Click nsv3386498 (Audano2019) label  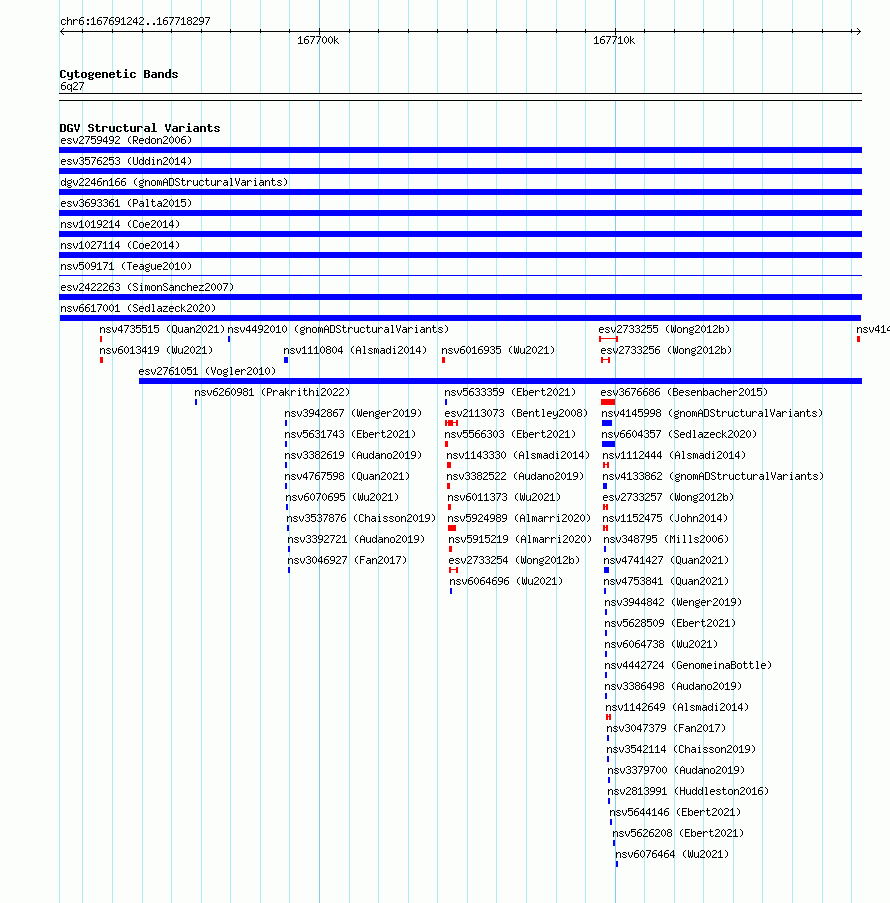click(673, 687)
